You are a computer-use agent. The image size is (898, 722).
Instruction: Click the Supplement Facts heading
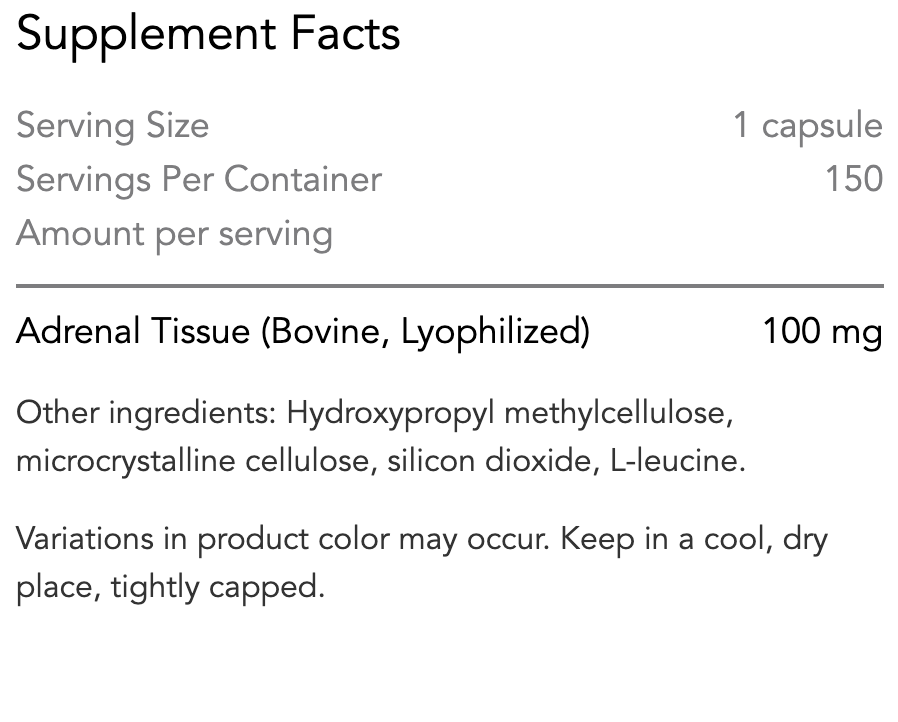coord(208,35)
